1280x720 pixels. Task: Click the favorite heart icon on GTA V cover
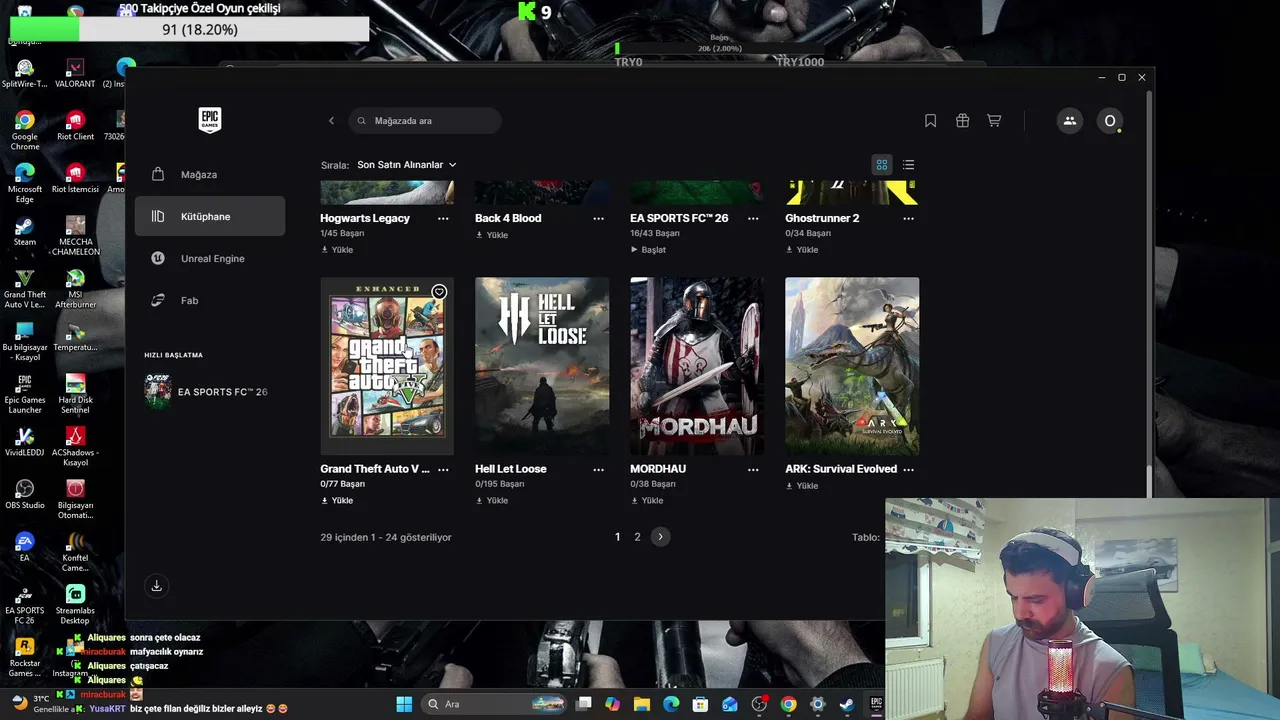click(439, 292)
